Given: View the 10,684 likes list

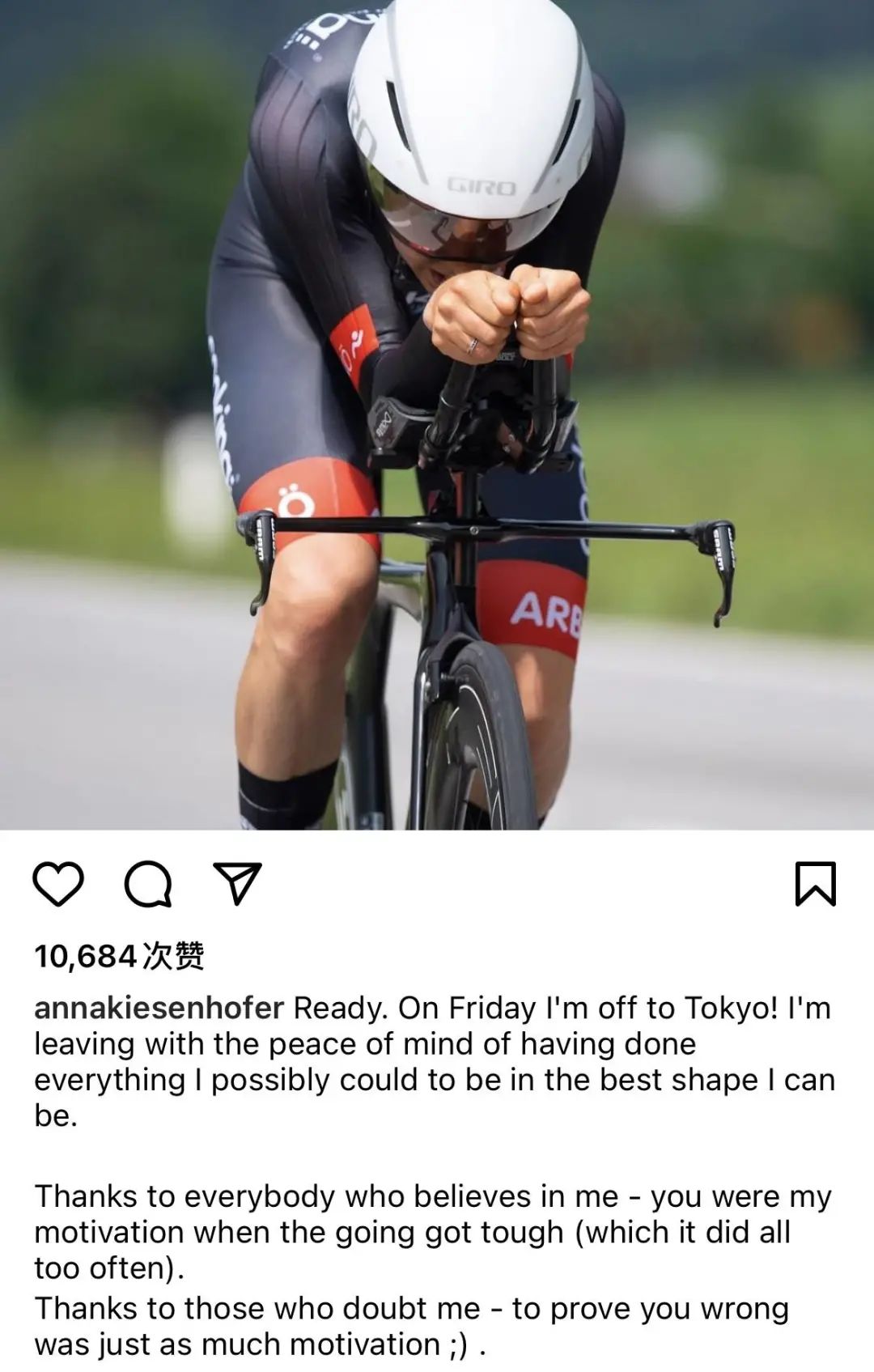Looking at the screenshot, I should click(x=119, y=956).
